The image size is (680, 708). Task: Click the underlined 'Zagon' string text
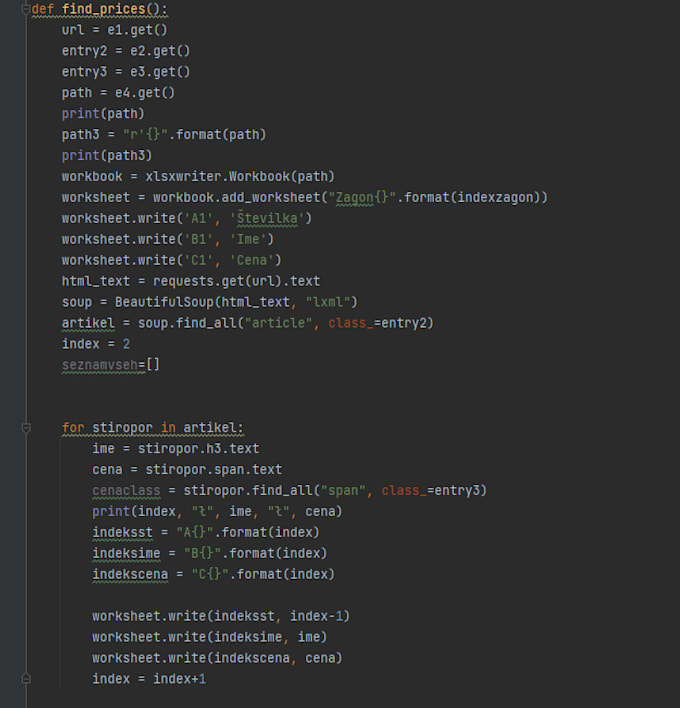(x=354, y=197)
